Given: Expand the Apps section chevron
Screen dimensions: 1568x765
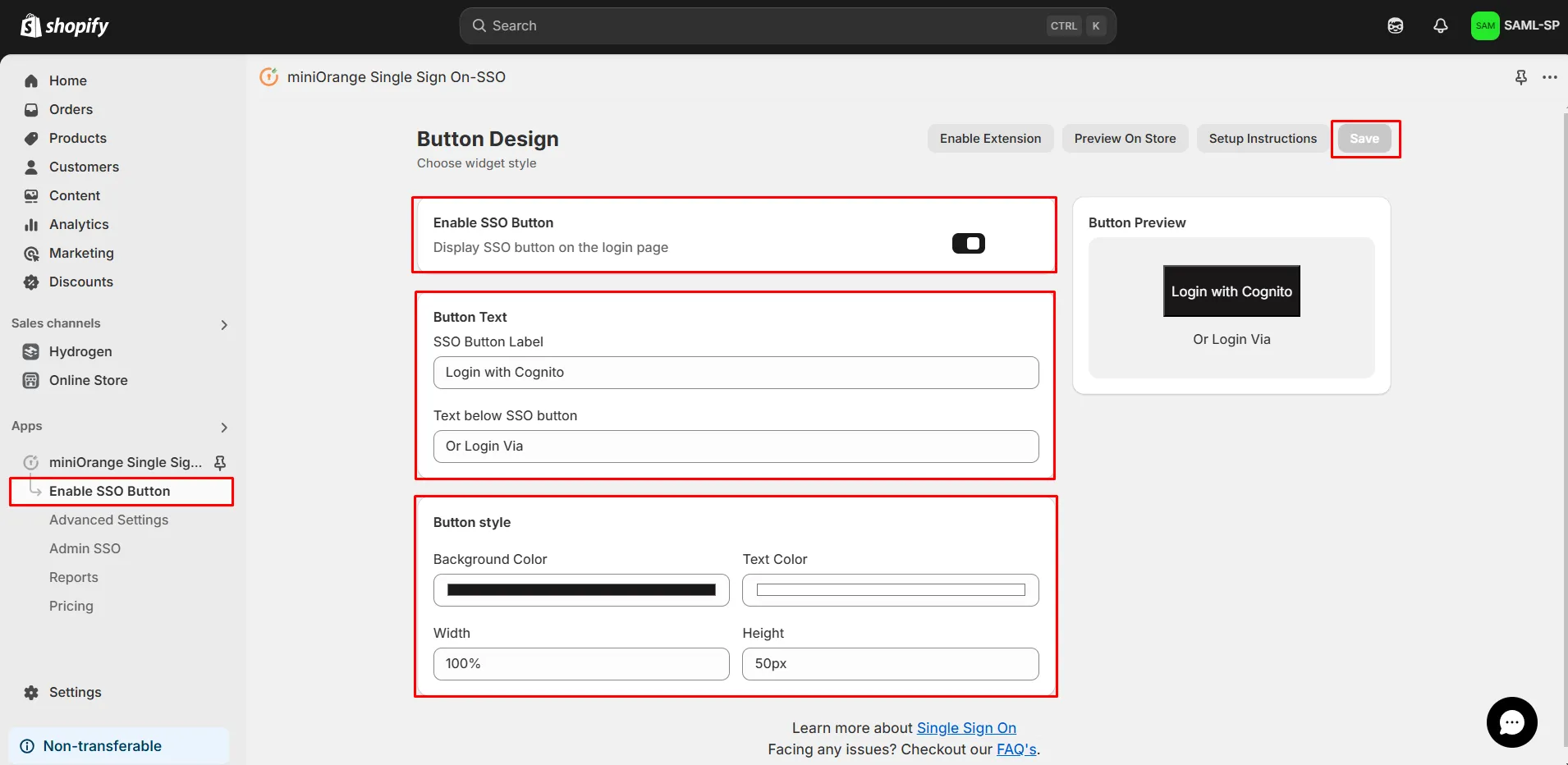Looking at the screenshot, I should pyautogui.click(x=224, y=428).
